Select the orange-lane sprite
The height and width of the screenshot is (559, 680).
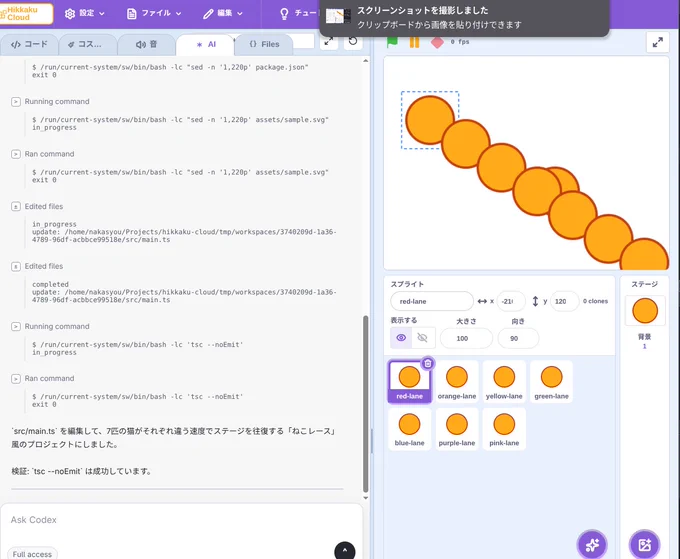[x=457, y=382]
